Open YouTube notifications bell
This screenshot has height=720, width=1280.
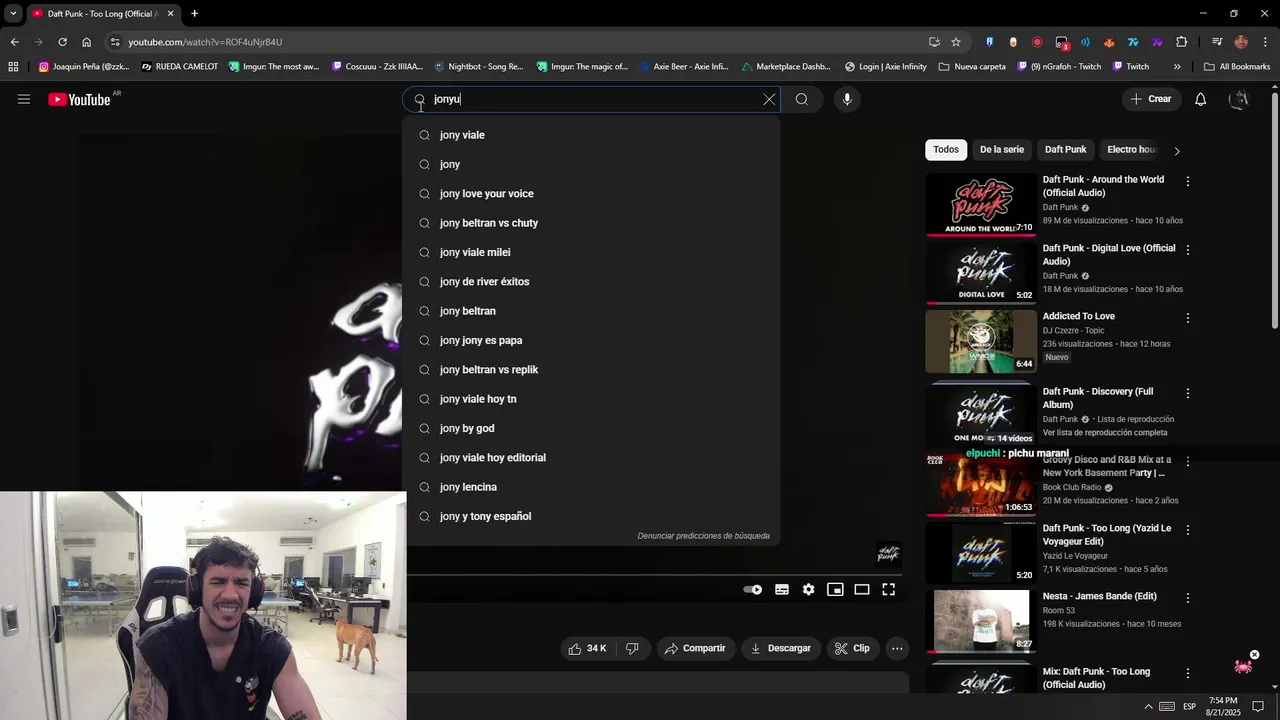1201,99
